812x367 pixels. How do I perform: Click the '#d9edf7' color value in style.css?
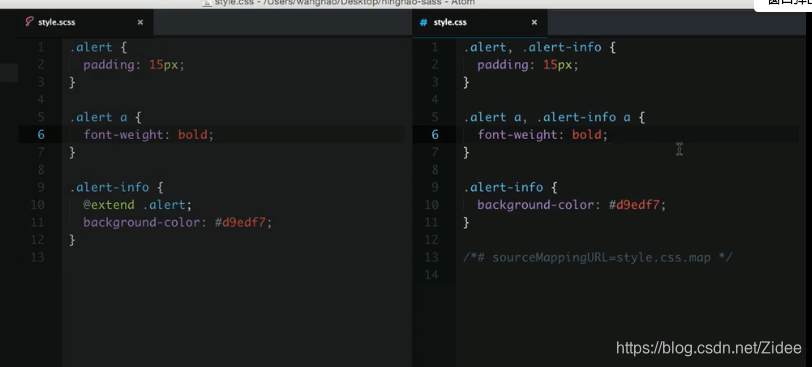[634, 205]
